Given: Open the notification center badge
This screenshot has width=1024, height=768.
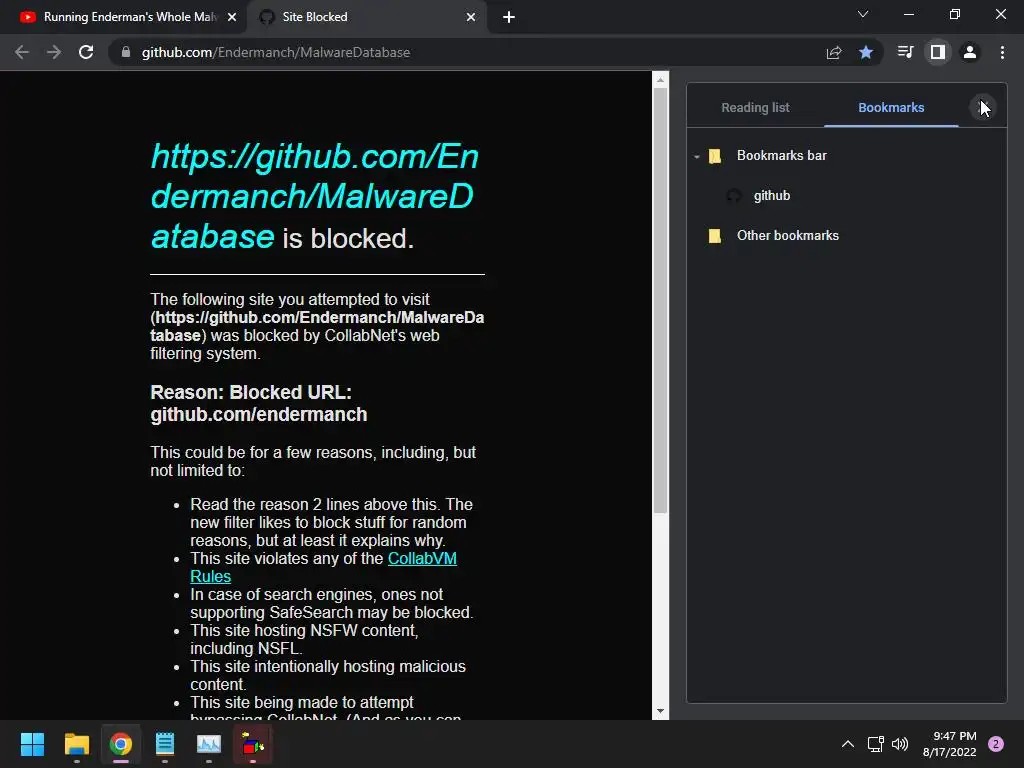Looking at the screenshot, I should coord(996,744).
